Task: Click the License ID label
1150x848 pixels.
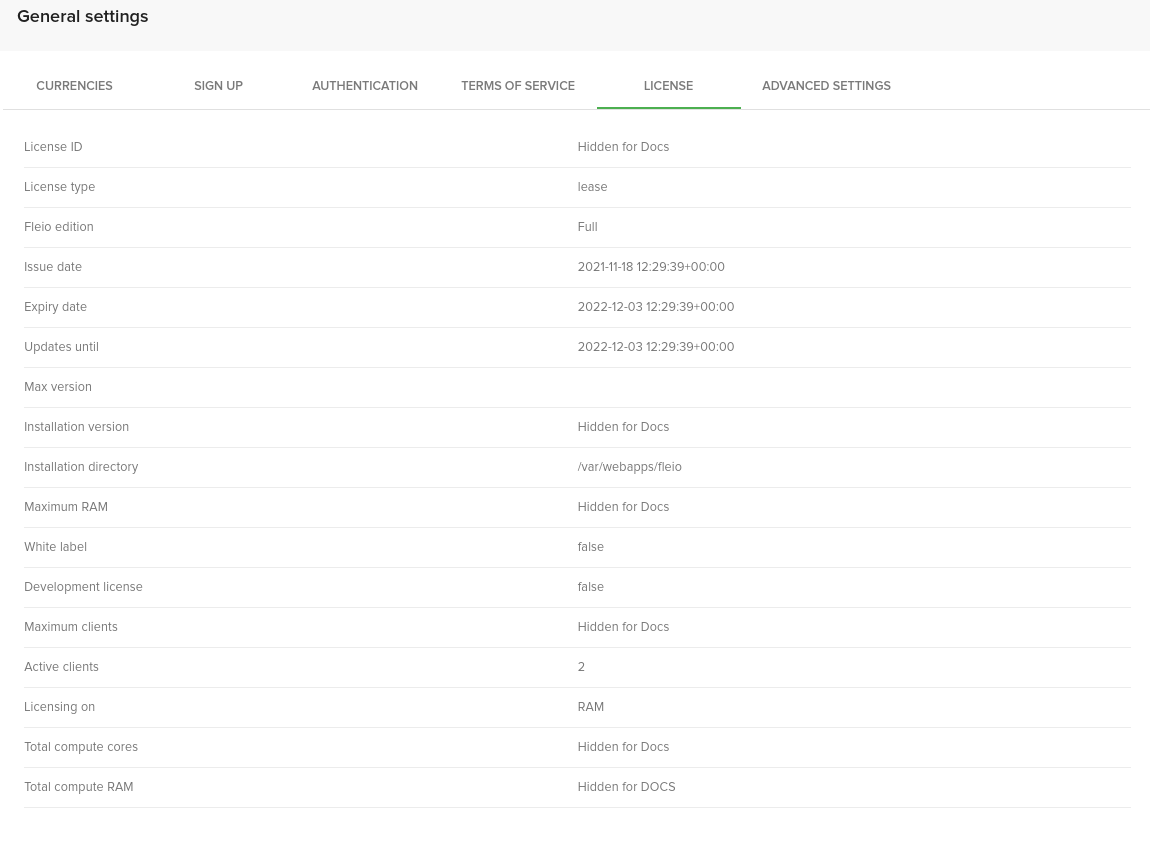Action: pyautogui.click(x=53, y=147)
